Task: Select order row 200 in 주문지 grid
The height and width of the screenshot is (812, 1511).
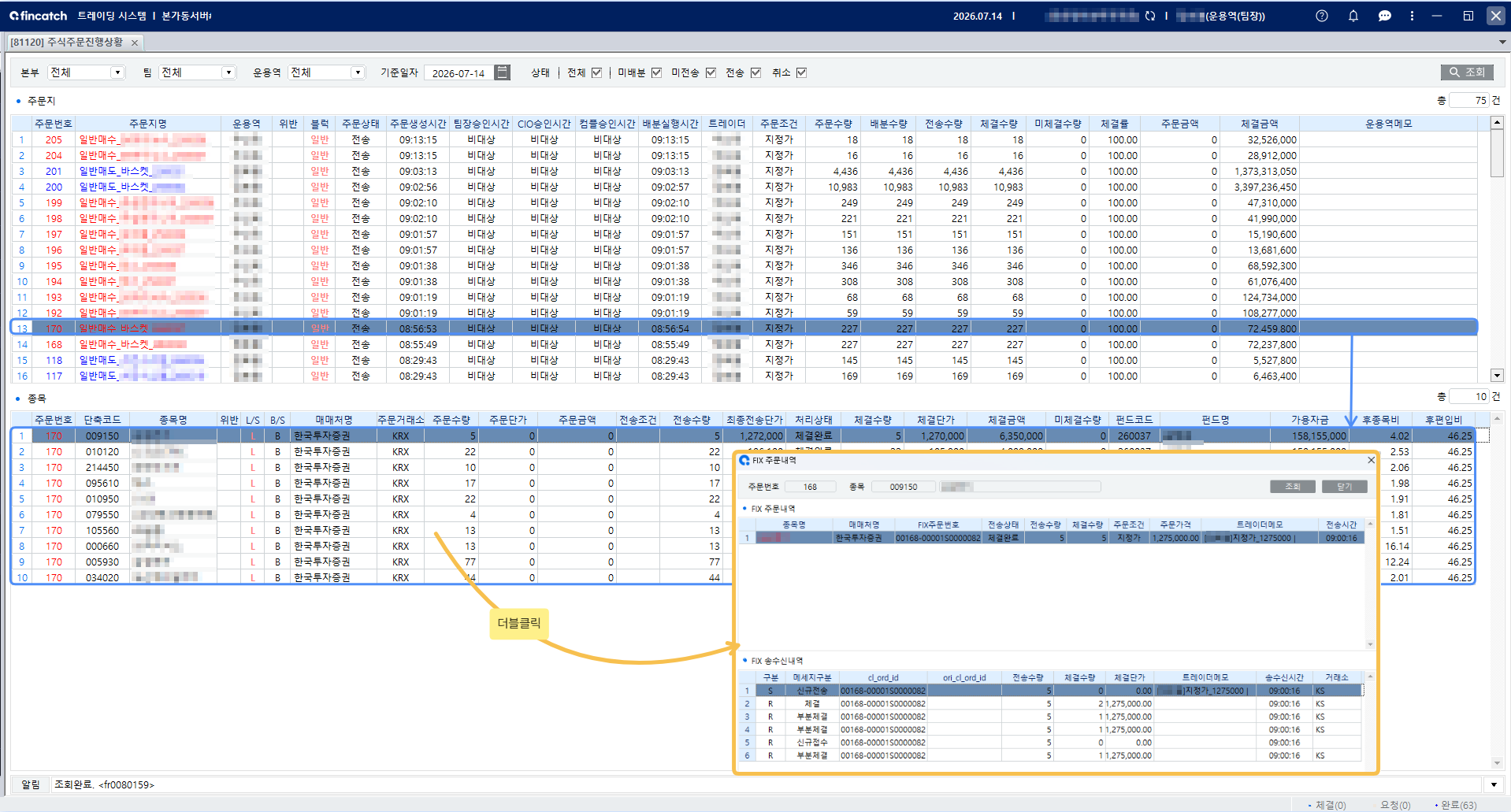Action: pyautogui.click(x=744, y=187)
